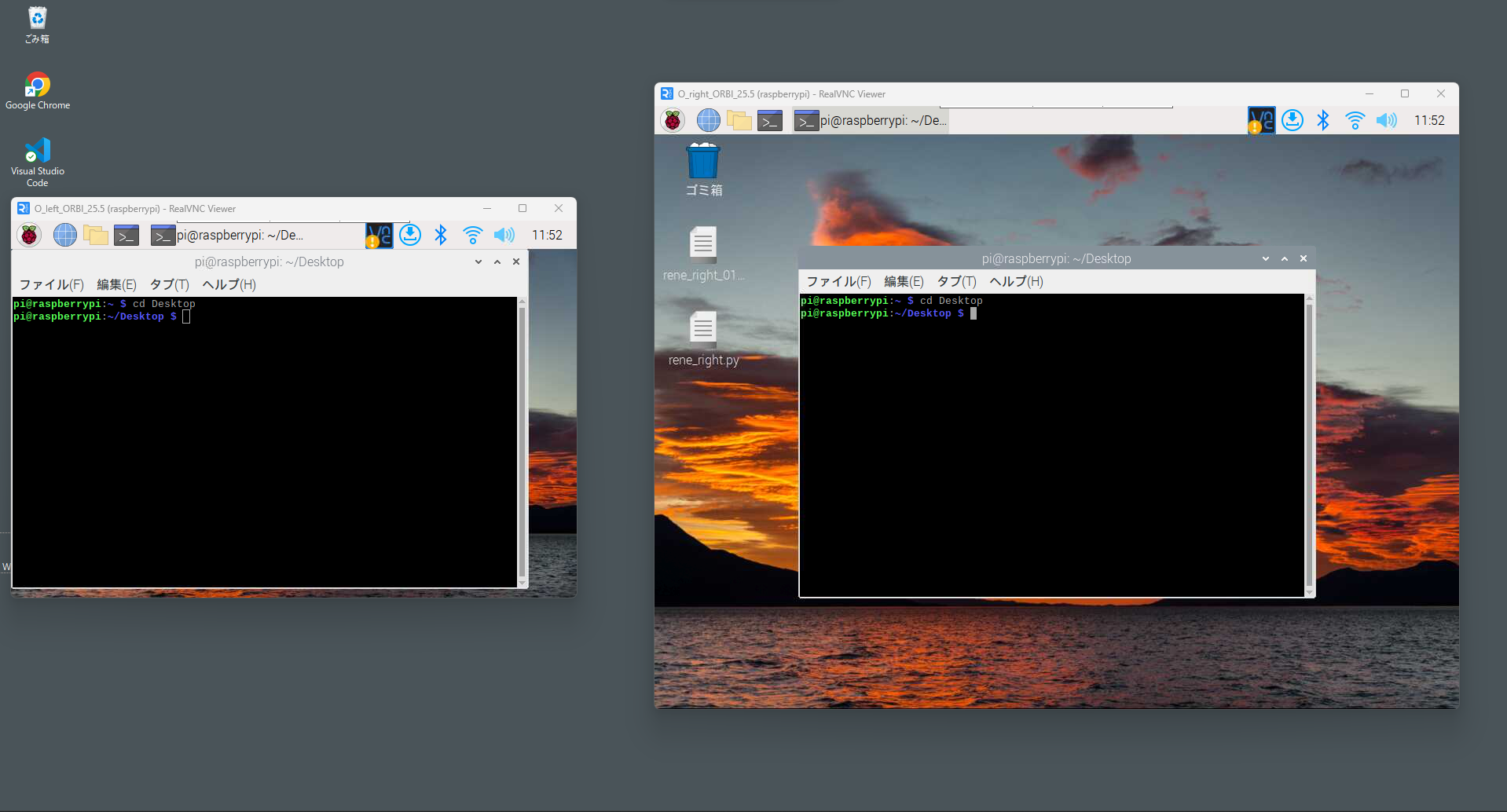Click the Bluetooth icon in the right Pi tray
This screenshot has width=1507, height=812.
[1323, 120]
